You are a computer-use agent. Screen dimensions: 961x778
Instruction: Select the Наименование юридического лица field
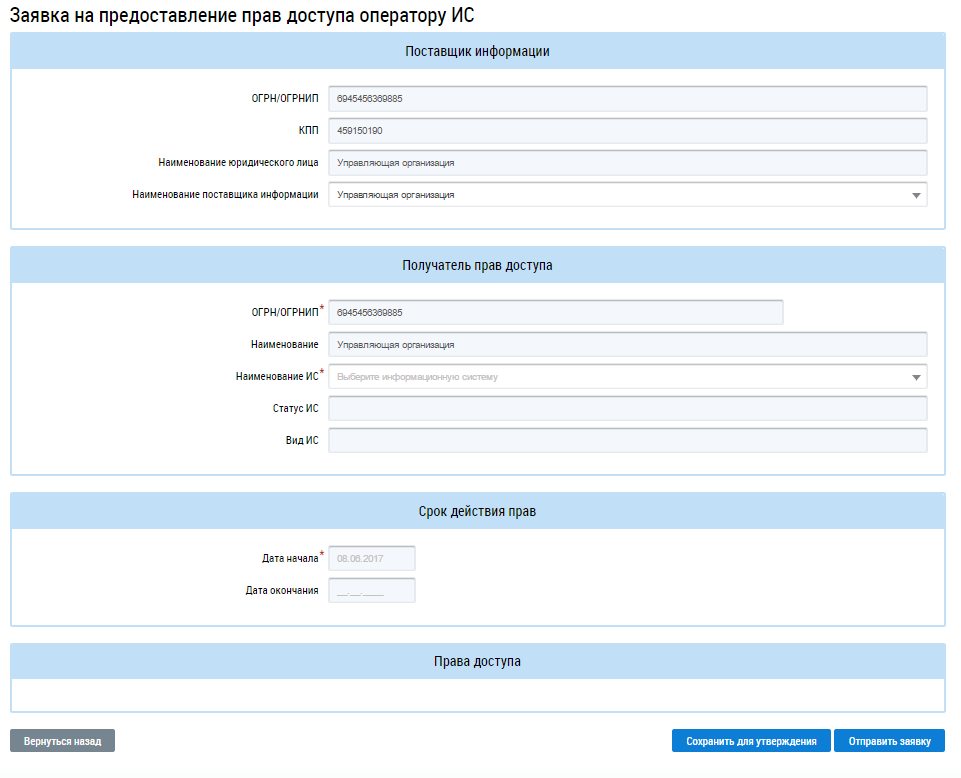pyautogui.click(x=627, y=163)
